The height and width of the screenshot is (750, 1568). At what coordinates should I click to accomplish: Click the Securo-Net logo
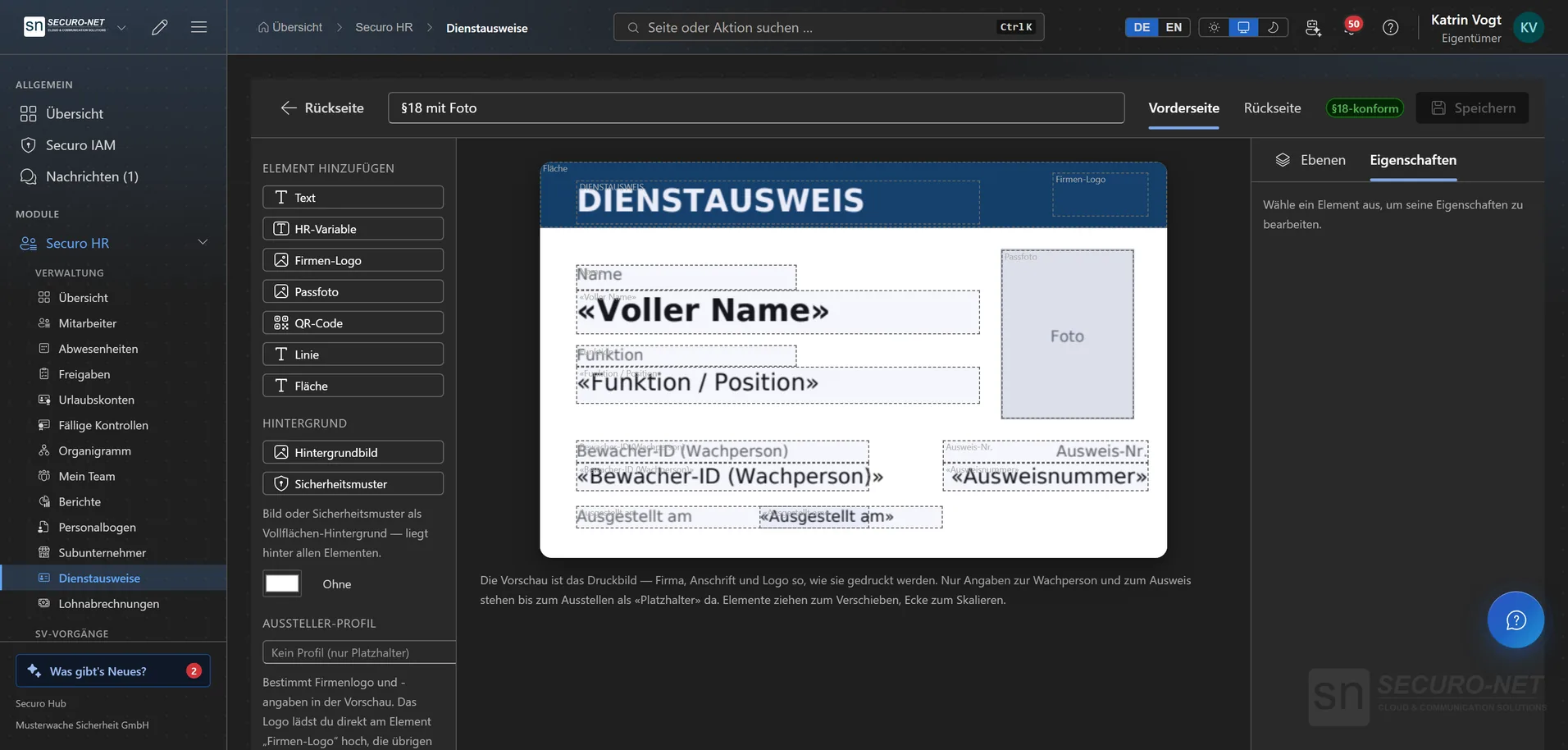(x=65, y=26)
